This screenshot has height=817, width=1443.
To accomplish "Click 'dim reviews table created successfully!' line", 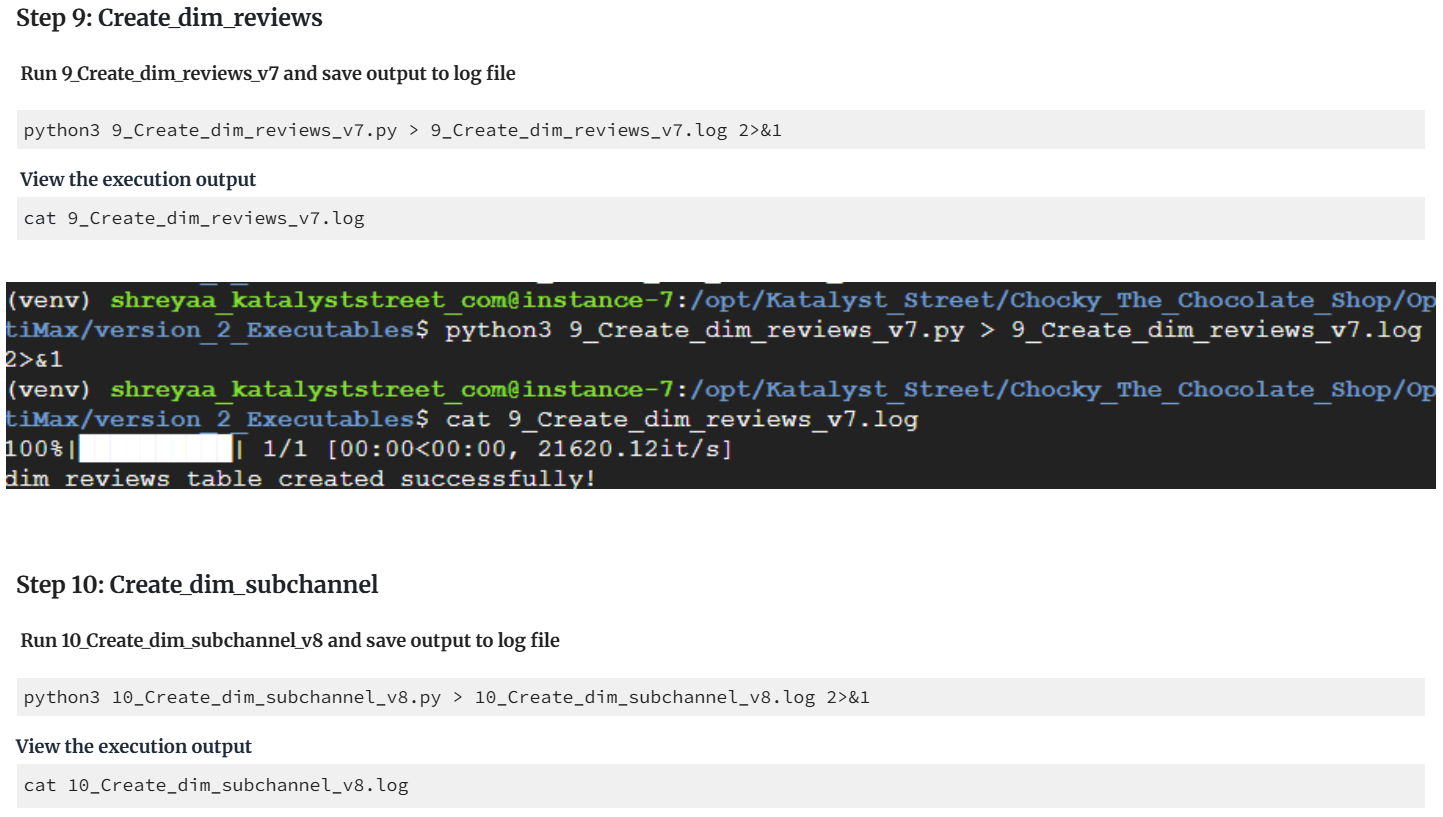I will (x=301, y=479).
